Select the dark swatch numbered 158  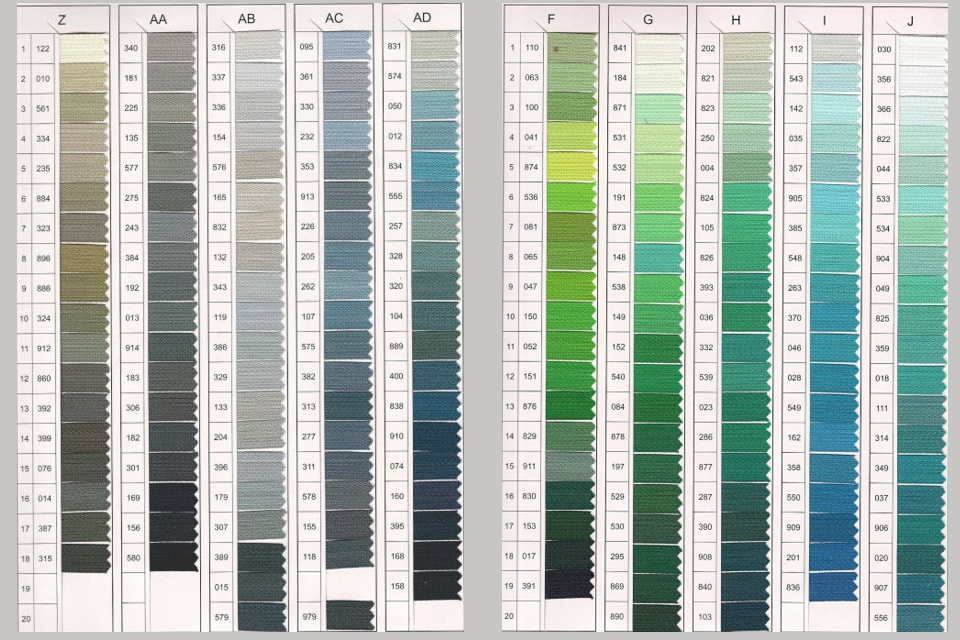point(437,586)
